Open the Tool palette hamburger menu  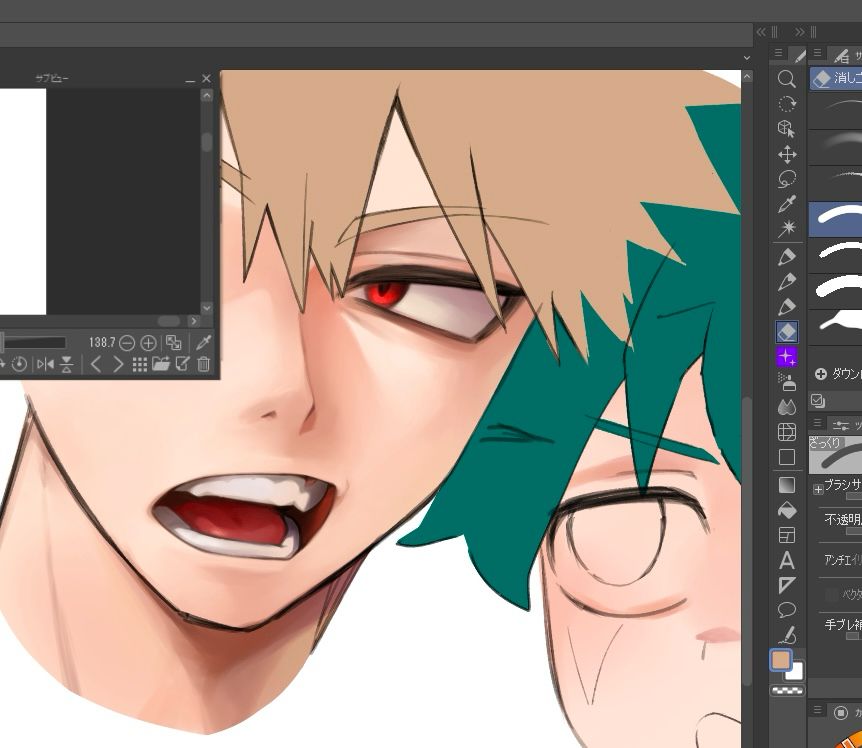click(778, 53)
